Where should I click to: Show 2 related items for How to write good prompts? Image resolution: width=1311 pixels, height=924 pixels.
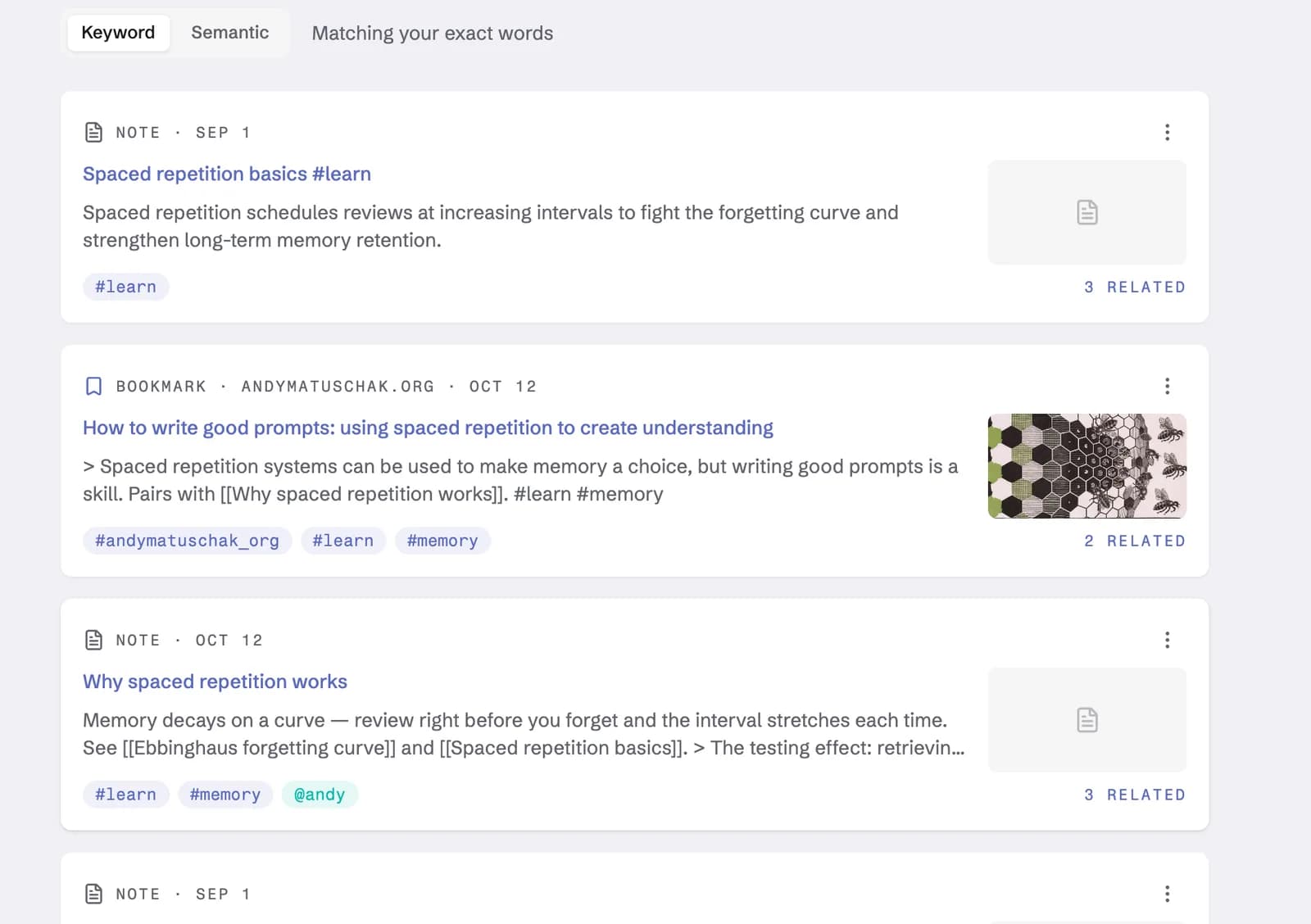1135,541
